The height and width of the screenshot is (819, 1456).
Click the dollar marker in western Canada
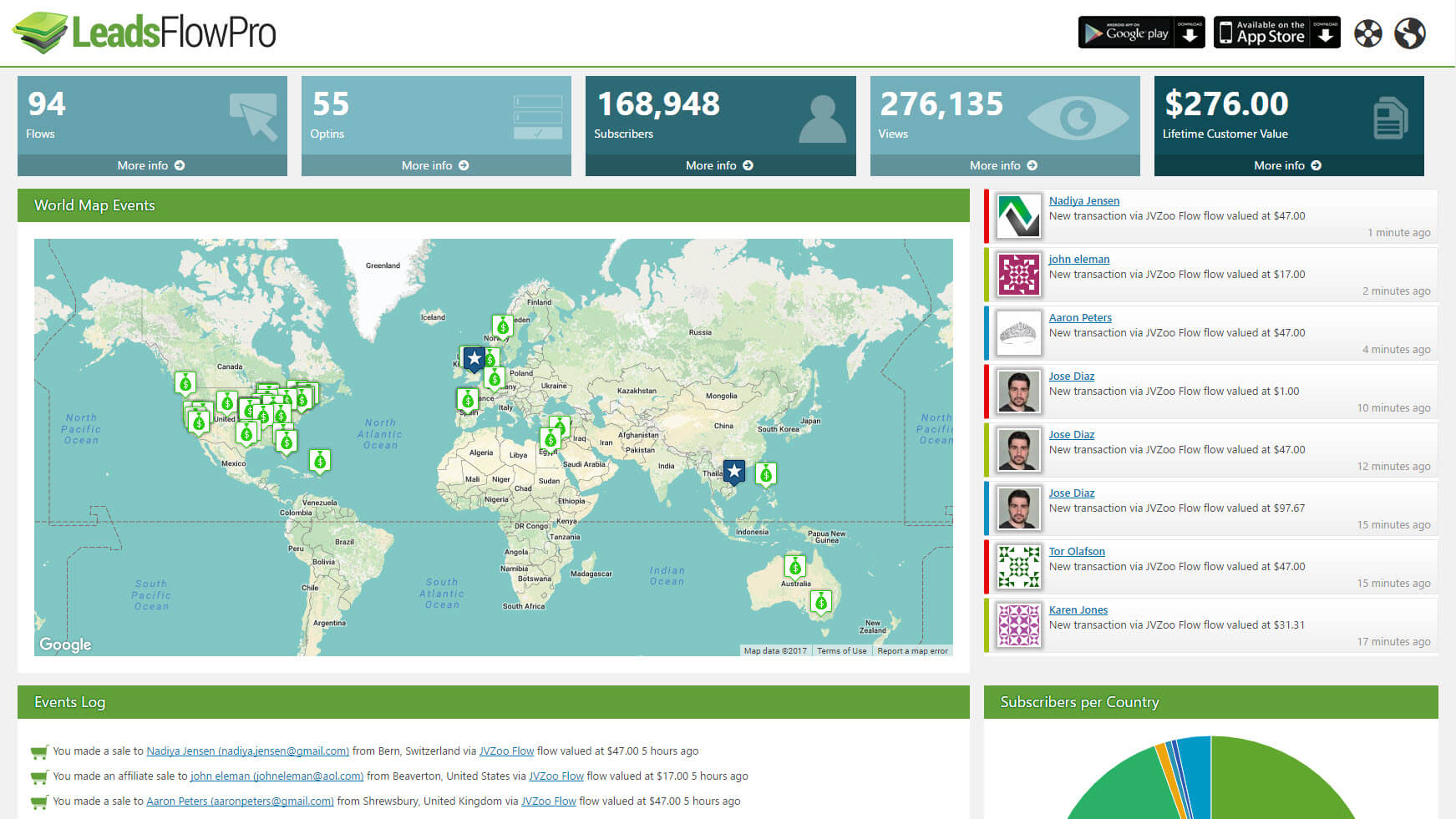pos(185,383)
